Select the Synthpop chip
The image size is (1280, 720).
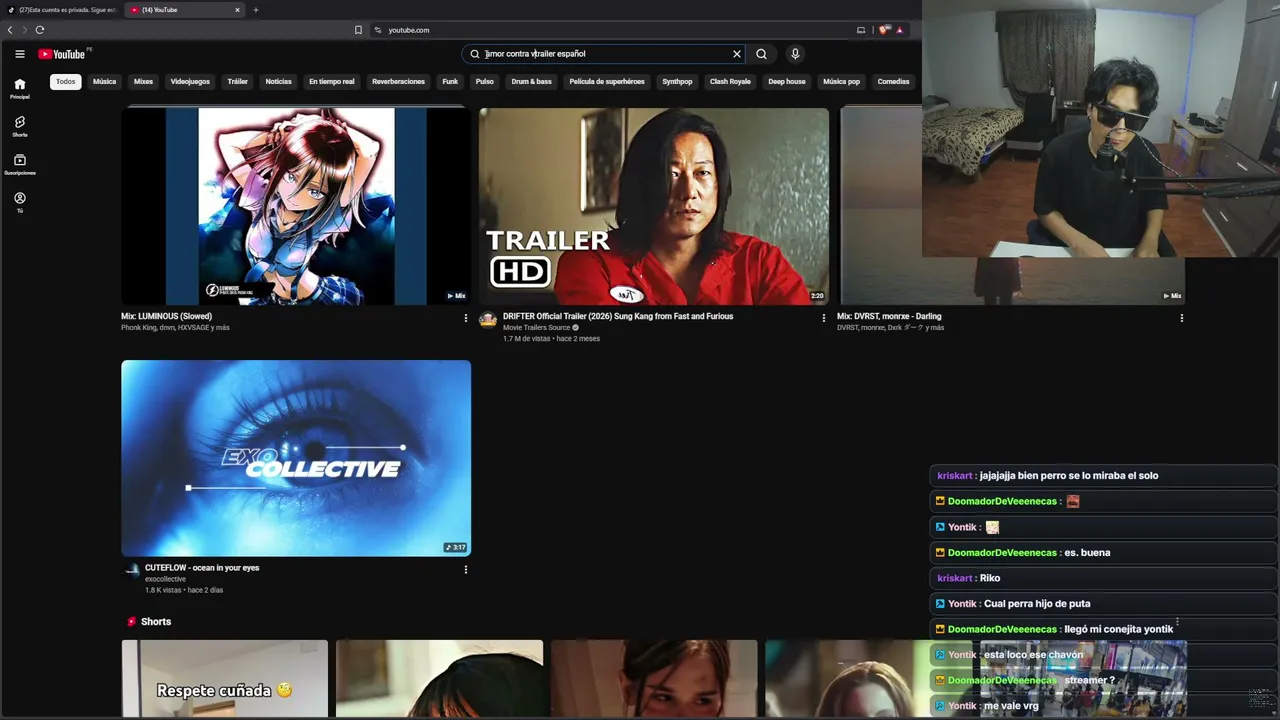click(677, 82)
